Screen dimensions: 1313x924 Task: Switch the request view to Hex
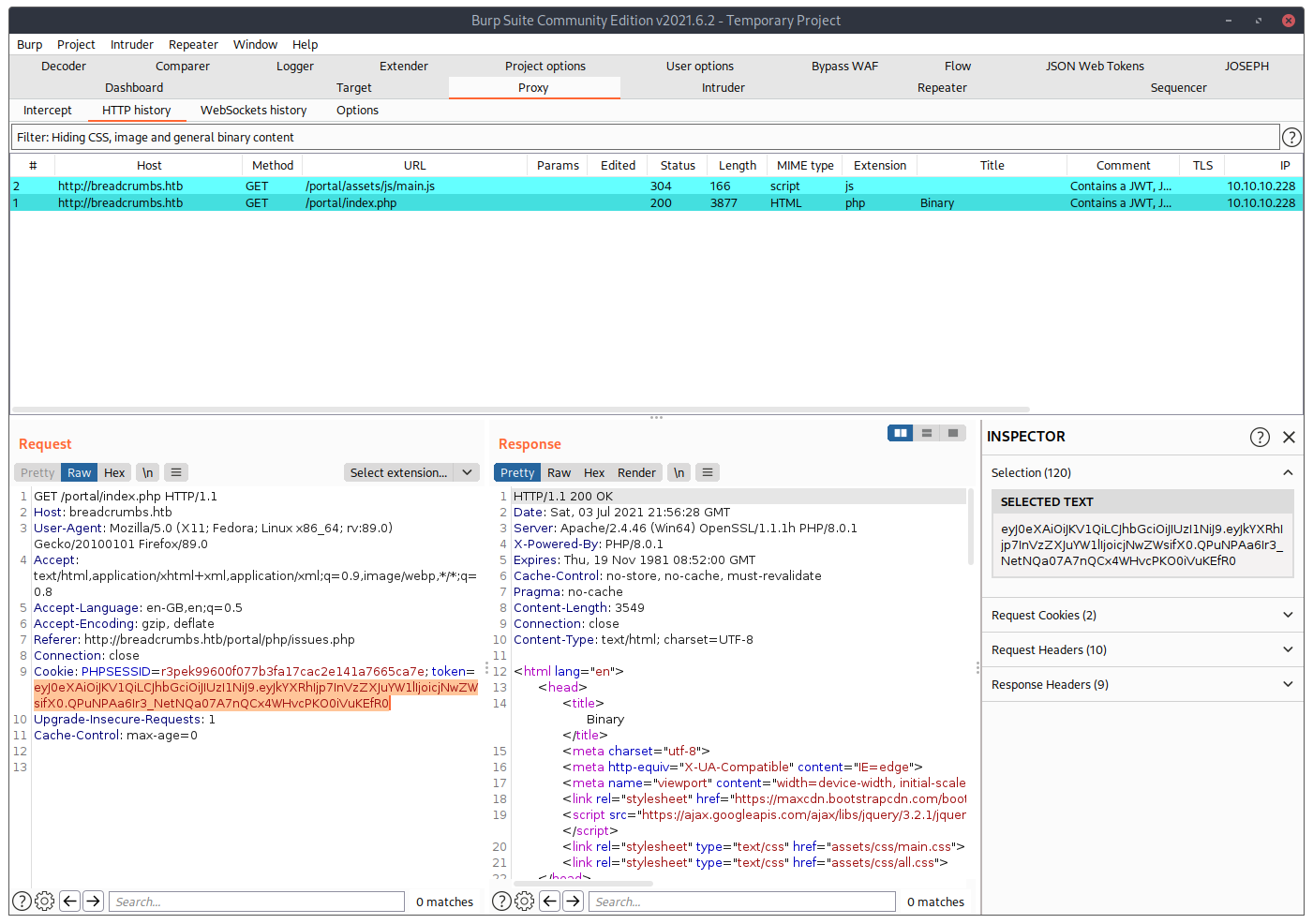point(114,472)
